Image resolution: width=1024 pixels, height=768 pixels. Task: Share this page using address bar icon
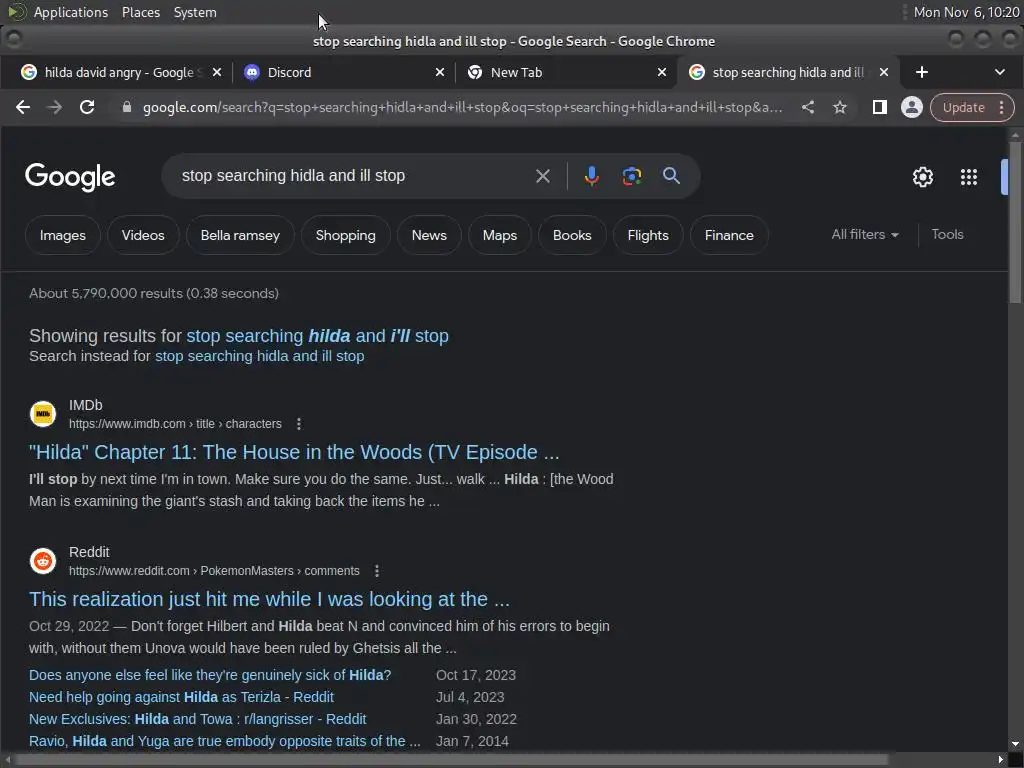(x=808, y=107)
